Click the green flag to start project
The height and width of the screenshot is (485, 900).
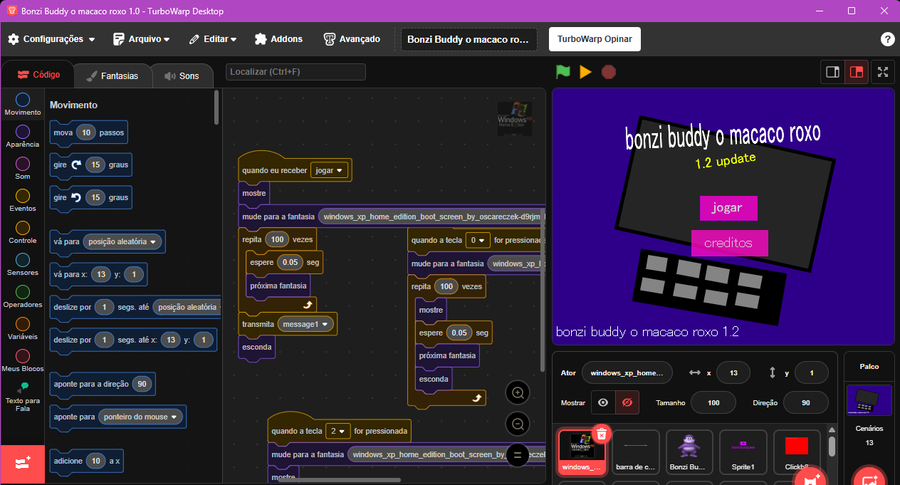(x=563, y=72)
